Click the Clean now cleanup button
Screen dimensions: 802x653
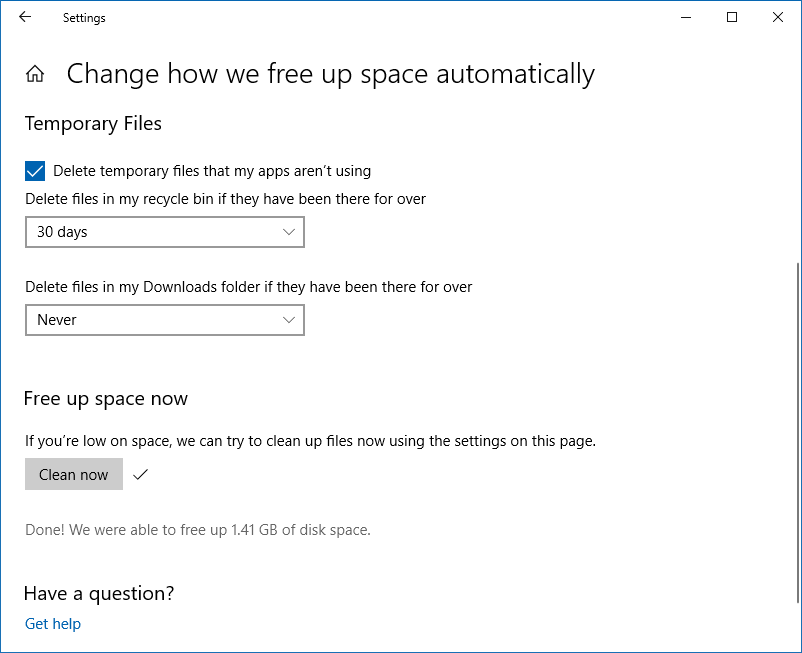click(73, 474)
